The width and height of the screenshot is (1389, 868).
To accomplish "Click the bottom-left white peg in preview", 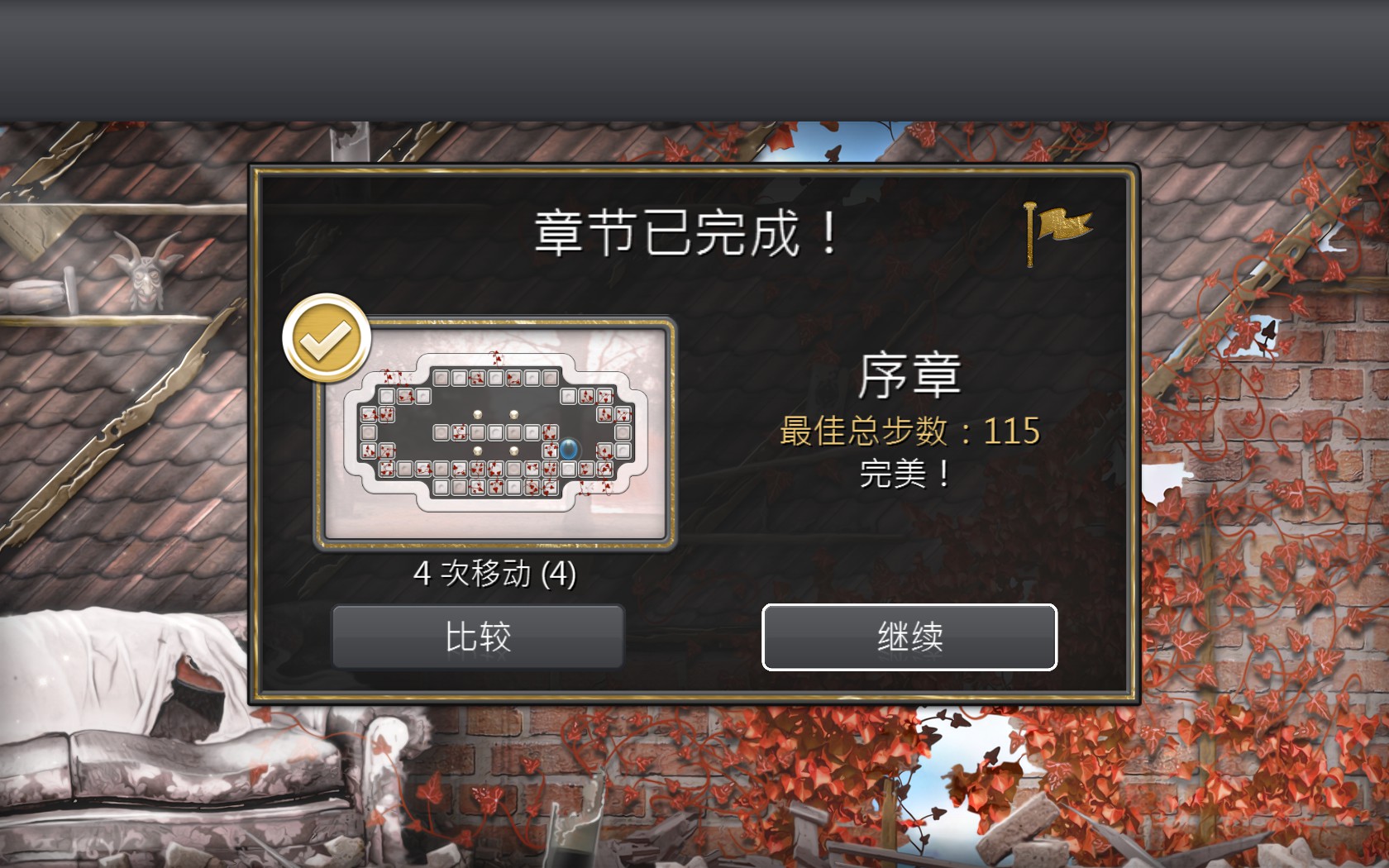I will coord(477,451).
